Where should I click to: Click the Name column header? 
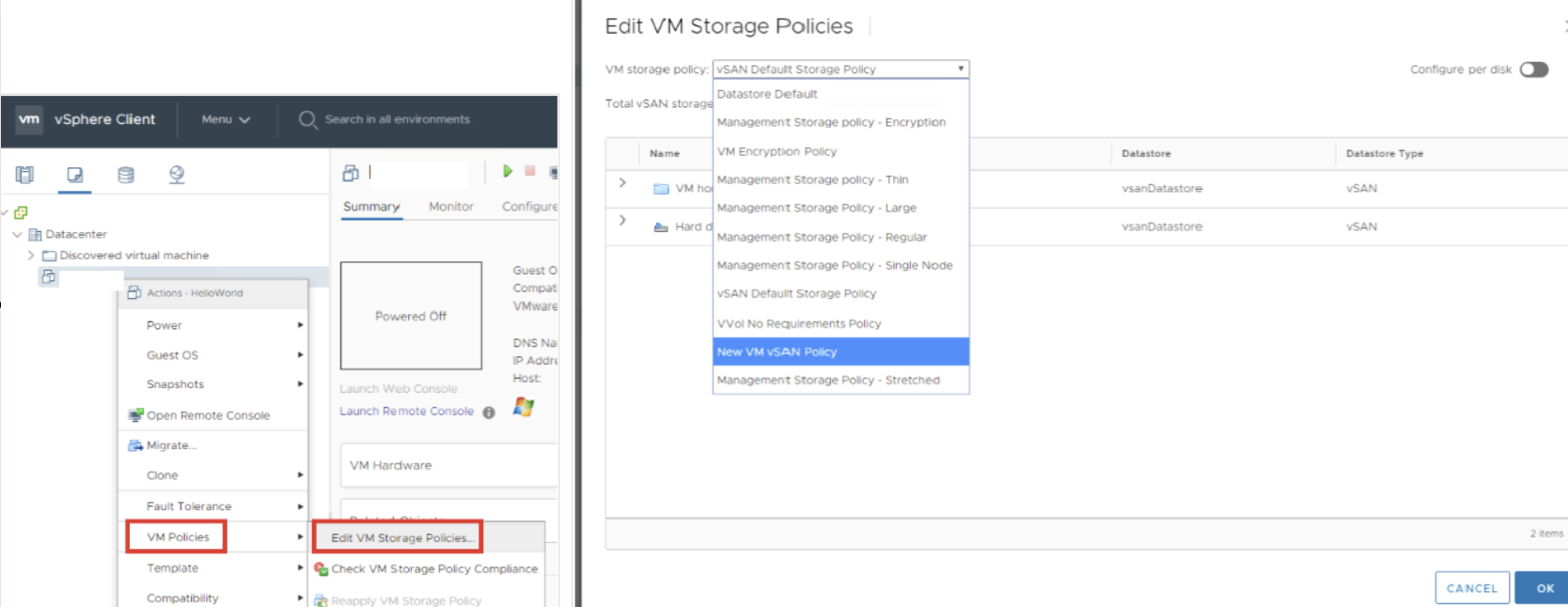click(665, 153)
